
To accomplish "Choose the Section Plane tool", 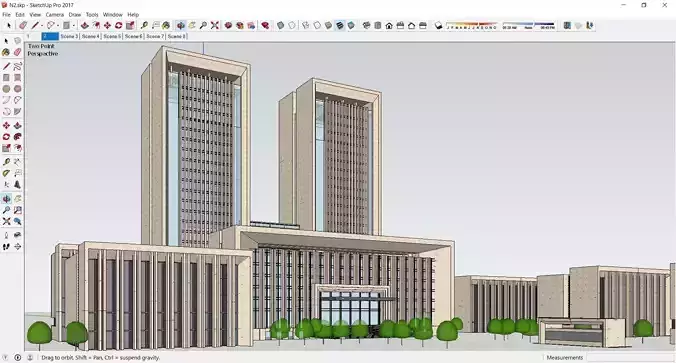I will pyautogui.click(x=18, y=247).
